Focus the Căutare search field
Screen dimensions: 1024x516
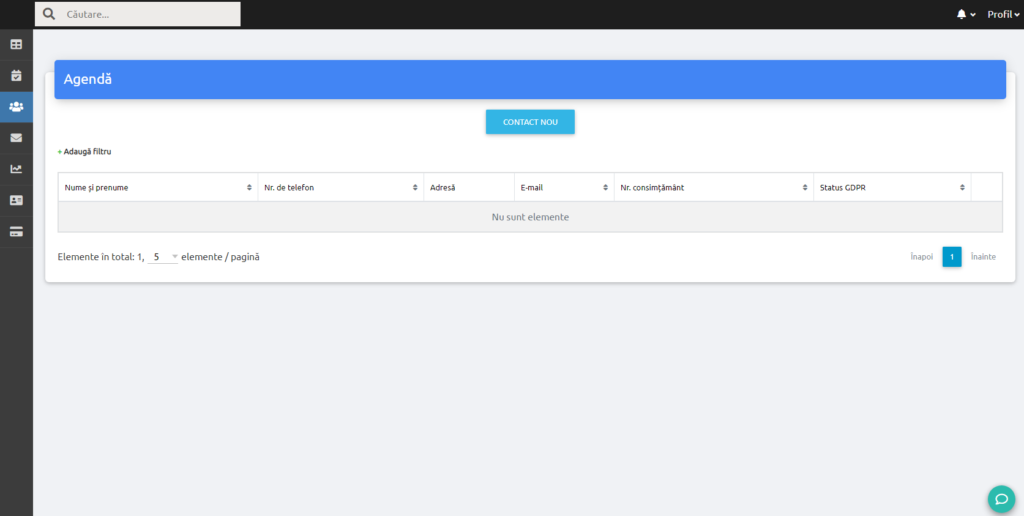coord(138,14)
